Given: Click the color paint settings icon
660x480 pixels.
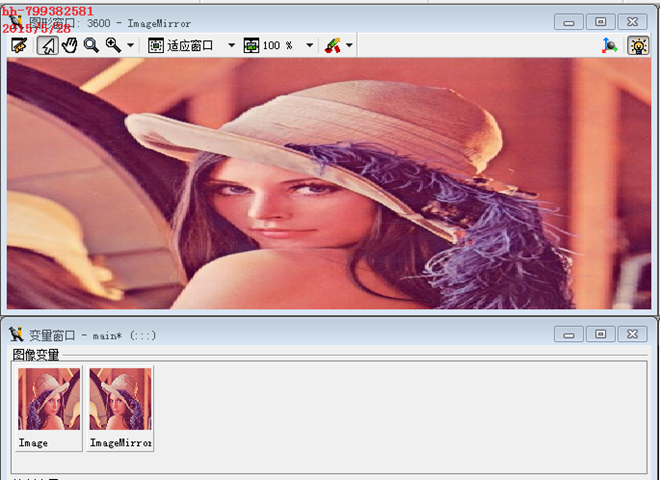Looking at the screenshot, I should [333, 45].
